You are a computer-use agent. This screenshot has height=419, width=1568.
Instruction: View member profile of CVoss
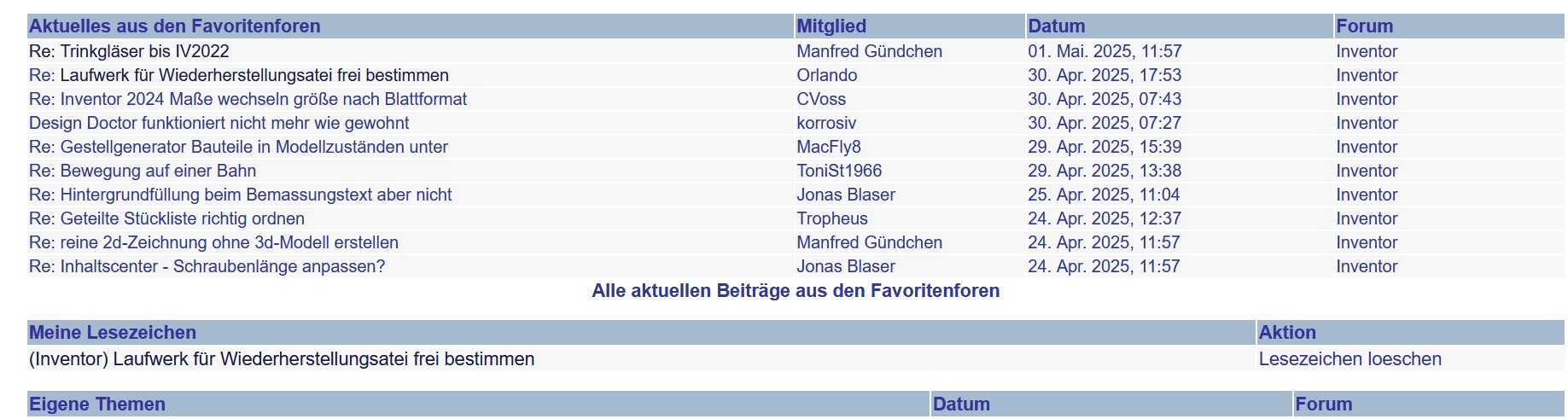[x=821, y=99]
